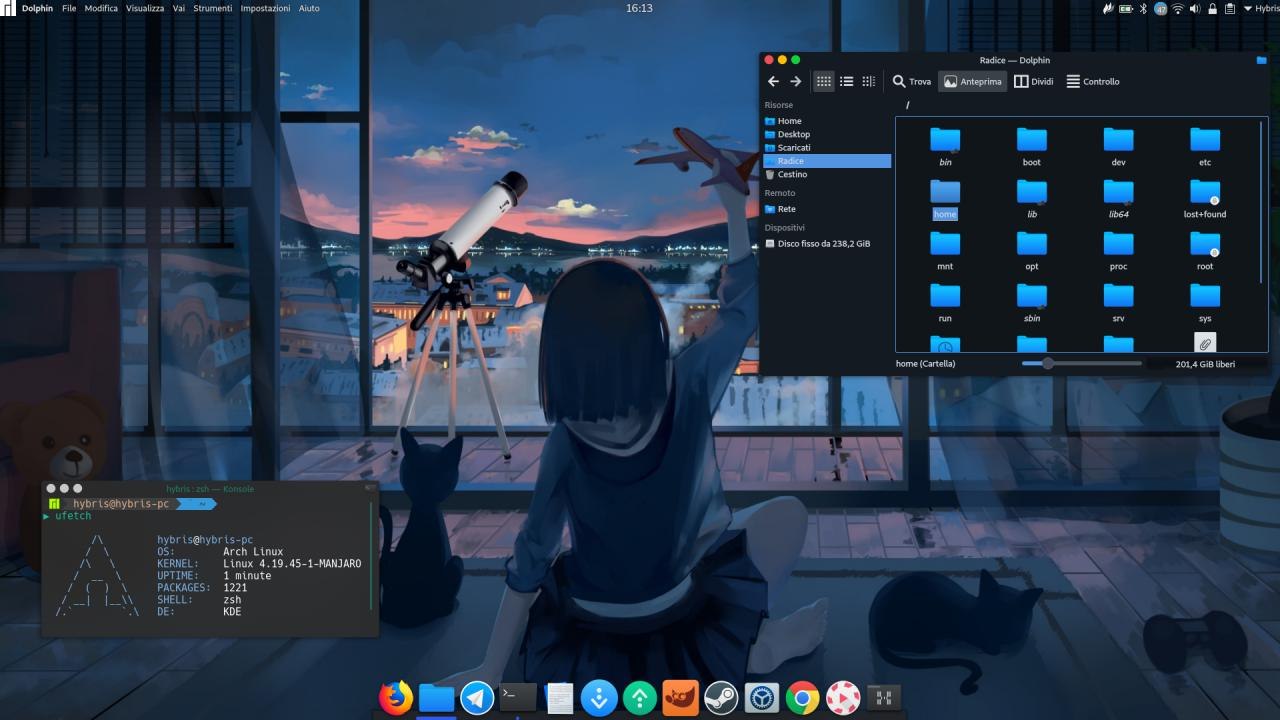Open the terminal from the dock

pyautogui.click(x=518, y=697)
